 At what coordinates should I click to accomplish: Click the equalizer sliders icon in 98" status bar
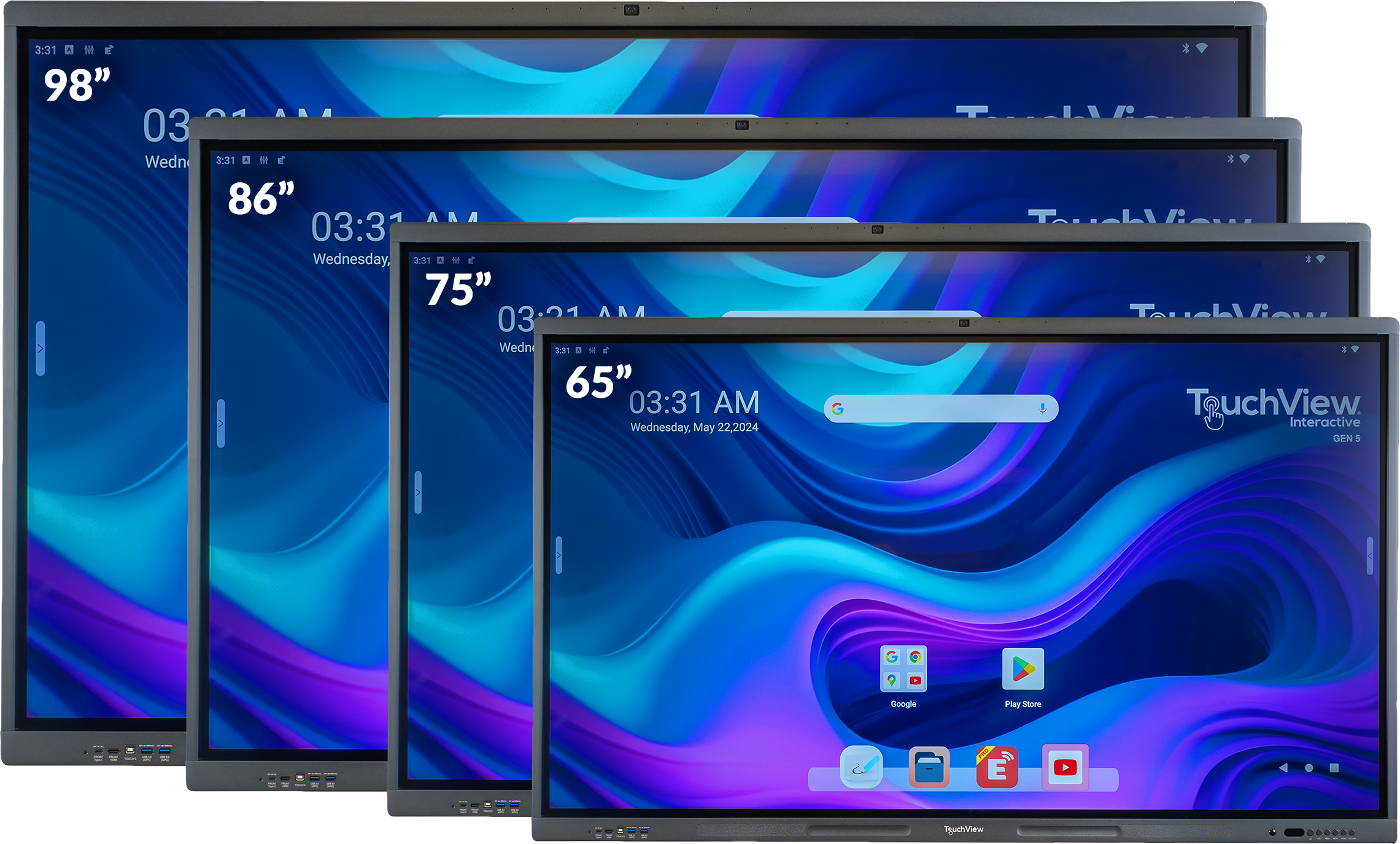coord(89,50)
